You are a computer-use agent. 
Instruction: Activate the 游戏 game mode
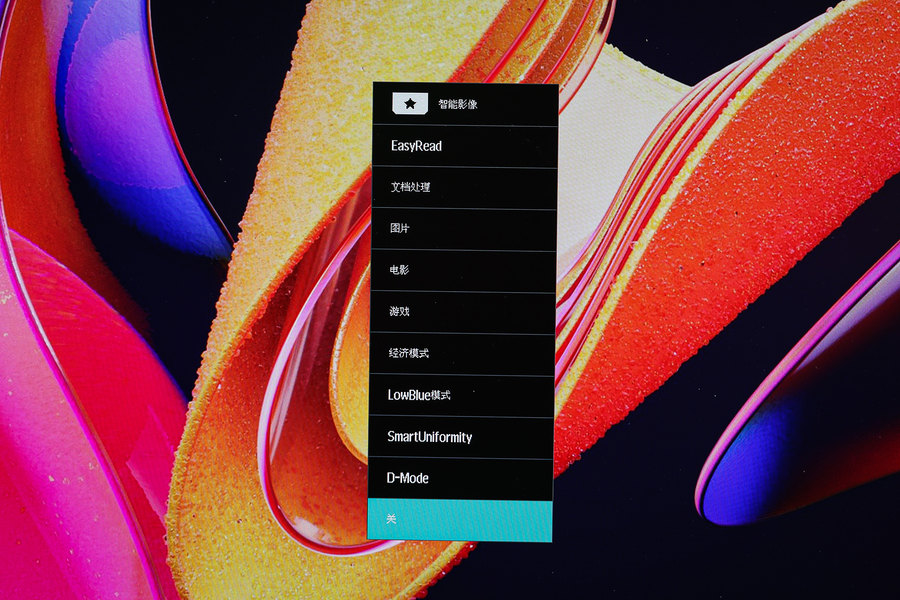coord(400,312)
